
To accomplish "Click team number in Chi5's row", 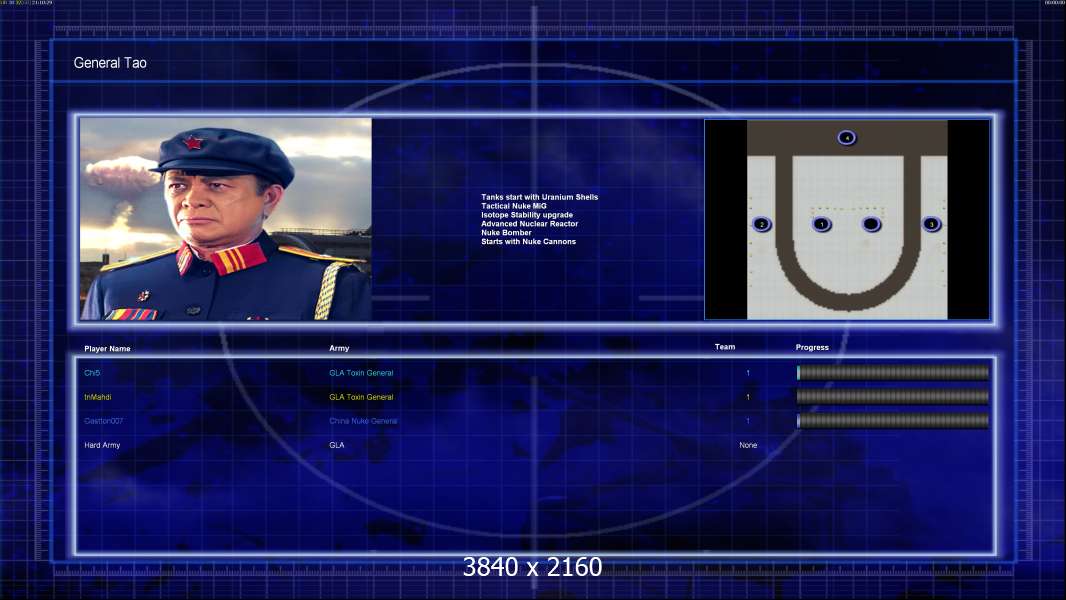I will (x=748, y=373).
